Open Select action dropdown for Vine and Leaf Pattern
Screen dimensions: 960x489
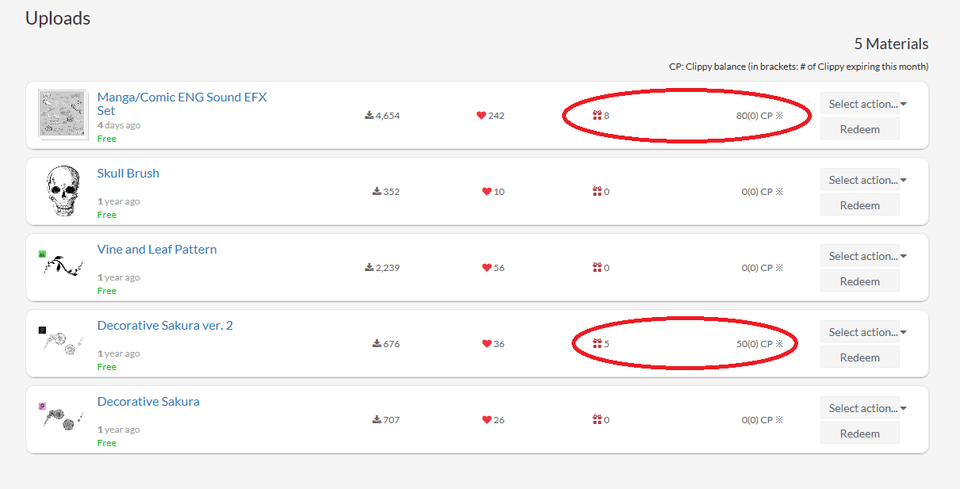coord(864,256)
